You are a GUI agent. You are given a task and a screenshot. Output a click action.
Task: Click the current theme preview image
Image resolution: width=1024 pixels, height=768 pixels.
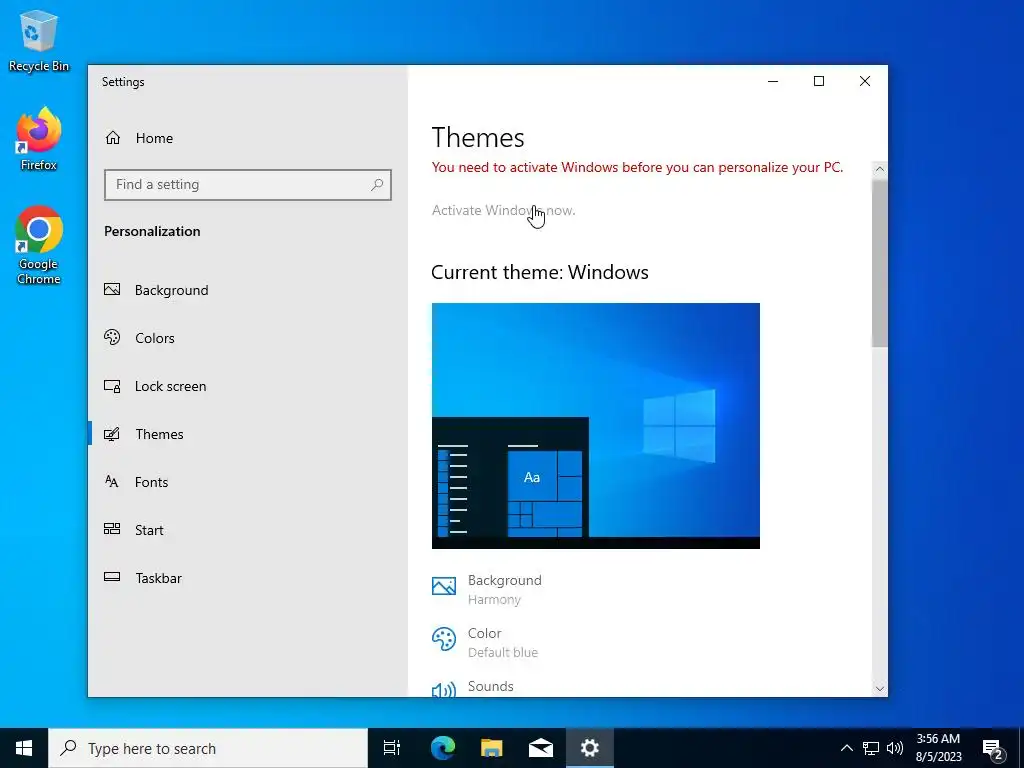(x=596, y=426)
